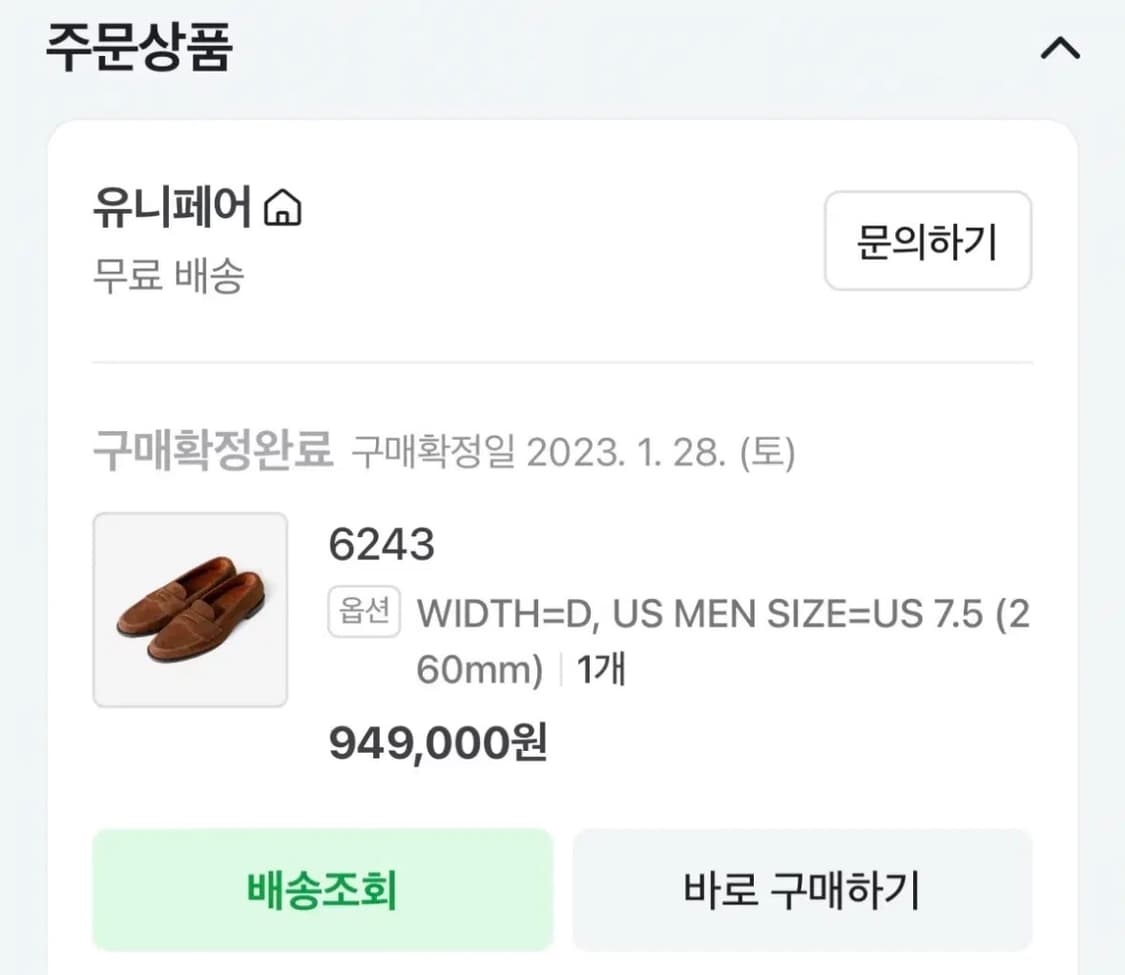Click the 무료 배송 shipping label
The width and height of the screenshot is (1125, 975).
tap(167, 276)
